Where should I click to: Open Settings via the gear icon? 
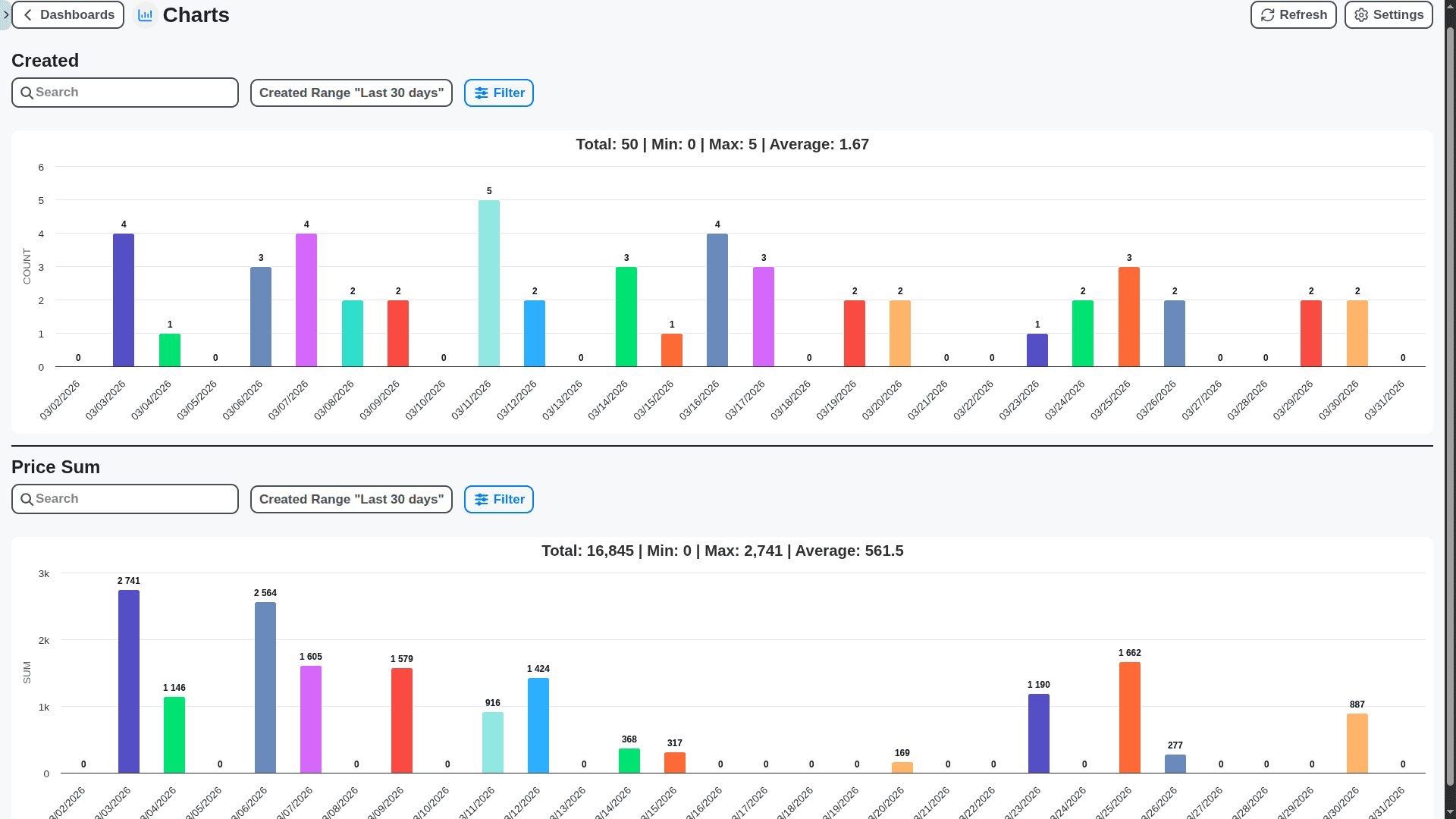coord(1360,14)
